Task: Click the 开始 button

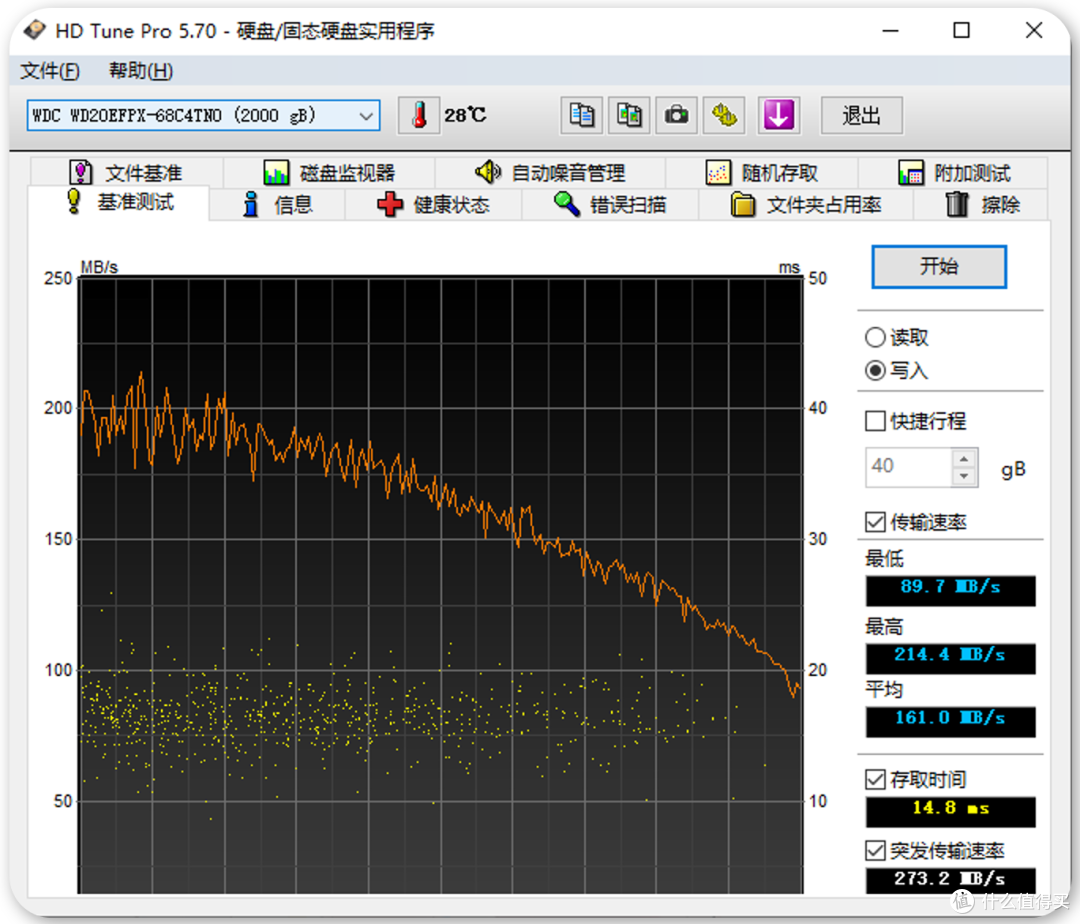Action: [939, 266]
